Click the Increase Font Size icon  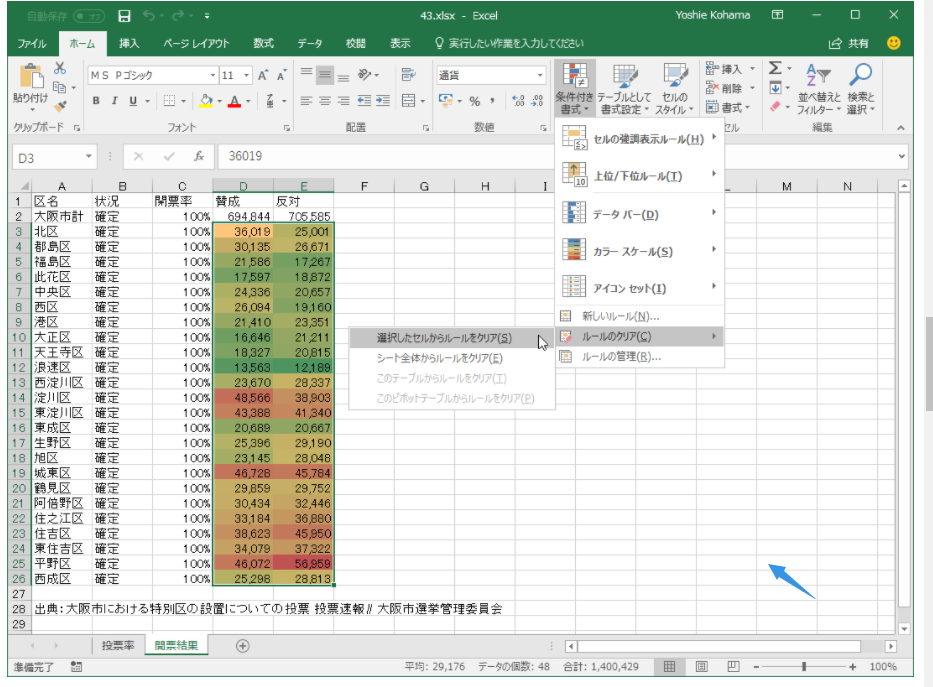point(262,76)
